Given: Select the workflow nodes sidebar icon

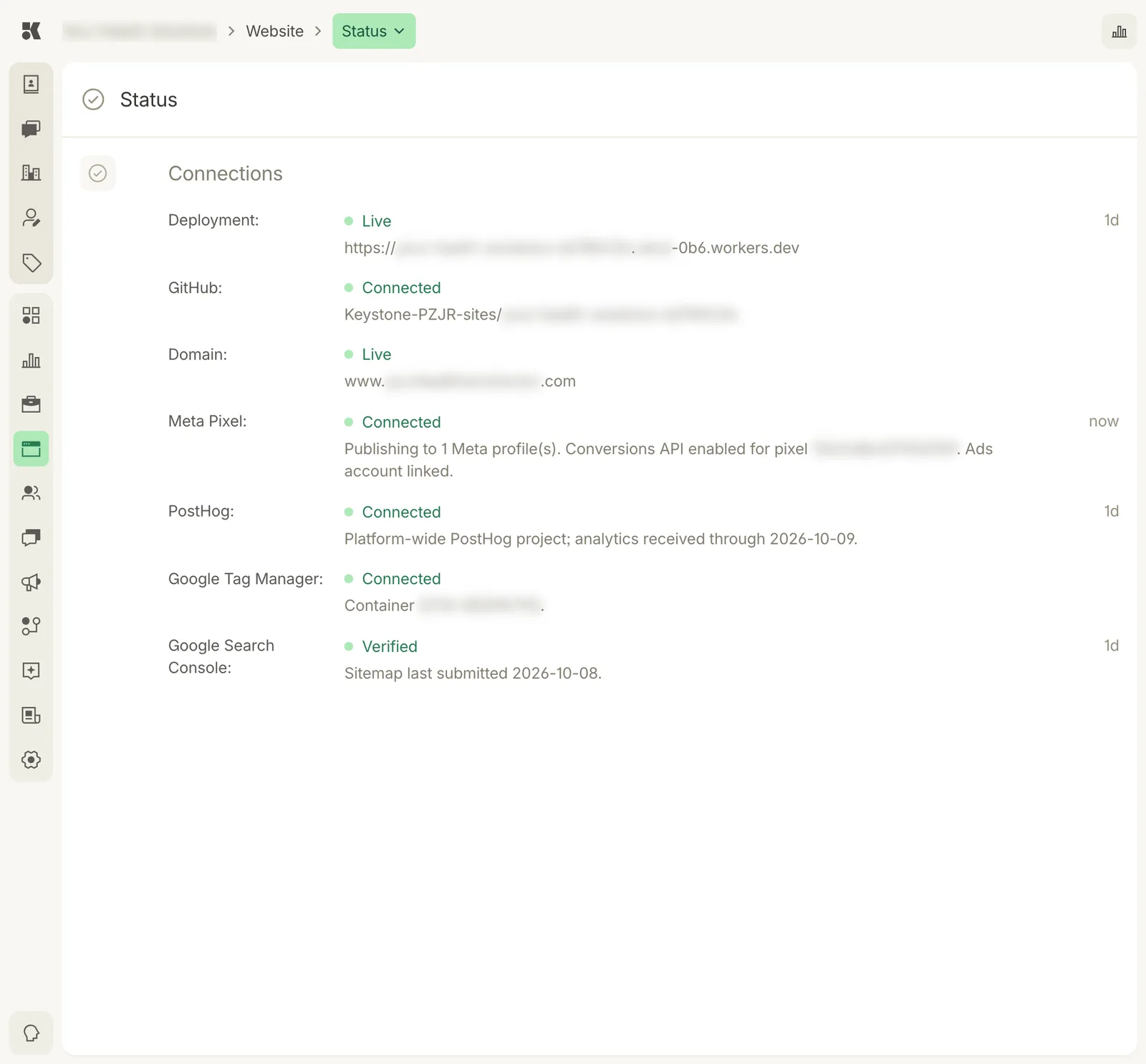Looking at the screenshot, I should [x=31, y=626].
